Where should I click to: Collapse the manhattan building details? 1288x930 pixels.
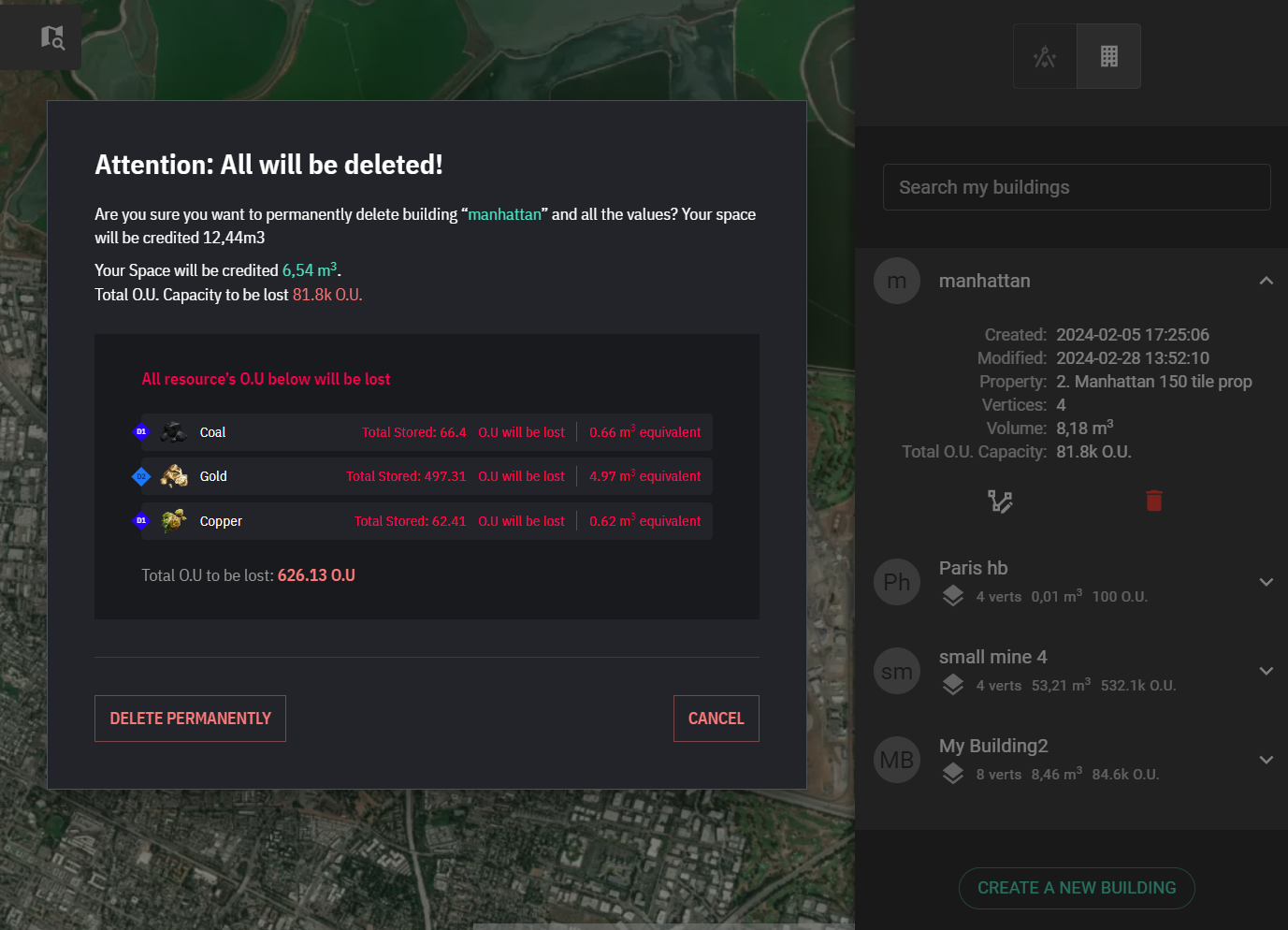(x=1266, y=281)
